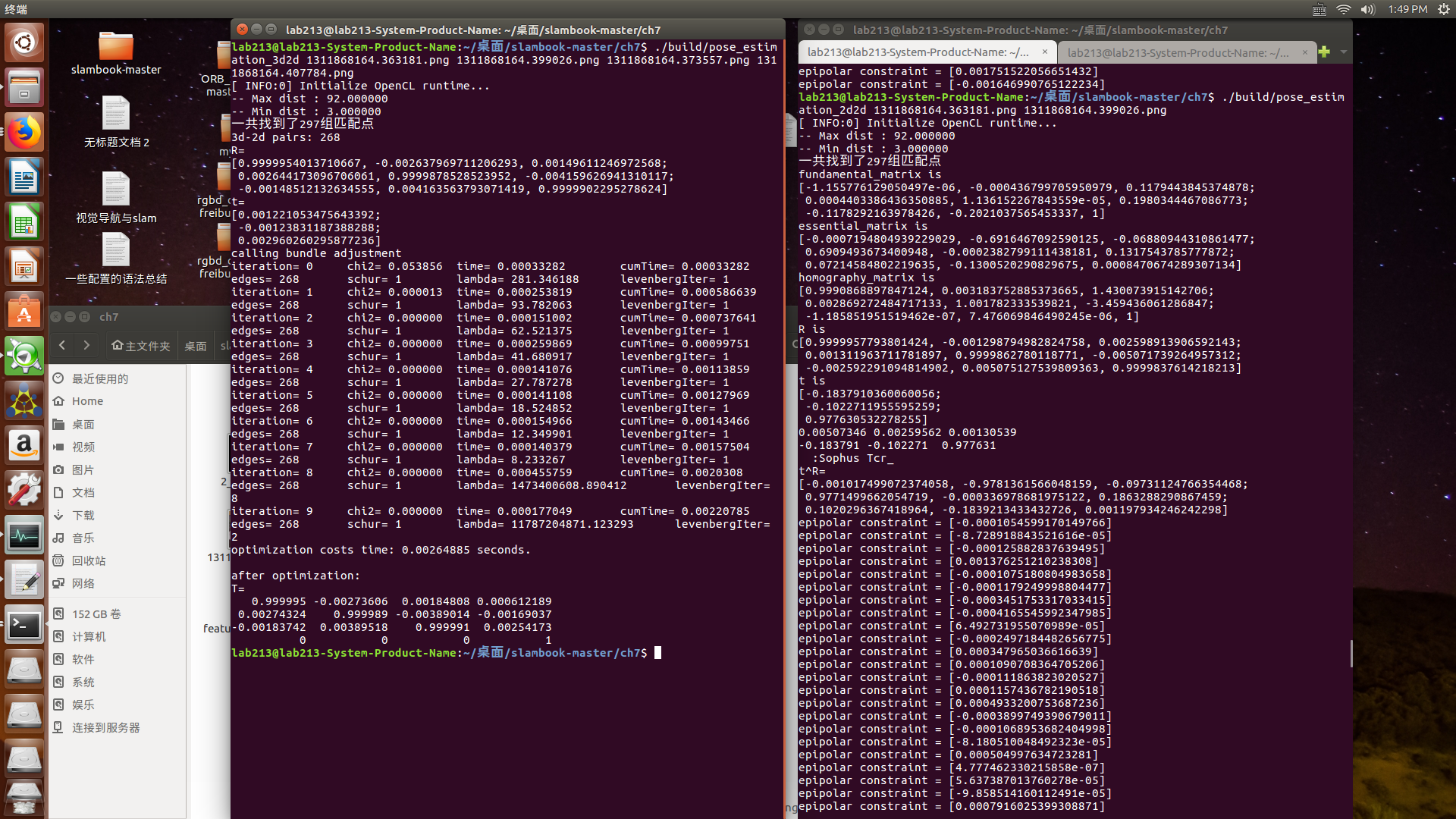
Task: Open Firefox from the dock
Action: tap(24, 133)
